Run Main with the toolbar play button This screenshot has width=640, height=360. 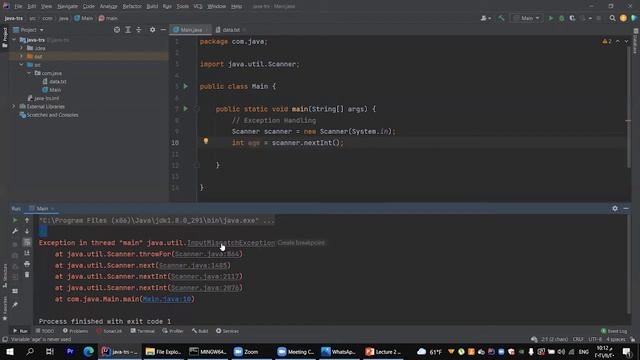(x=551, y=18)
